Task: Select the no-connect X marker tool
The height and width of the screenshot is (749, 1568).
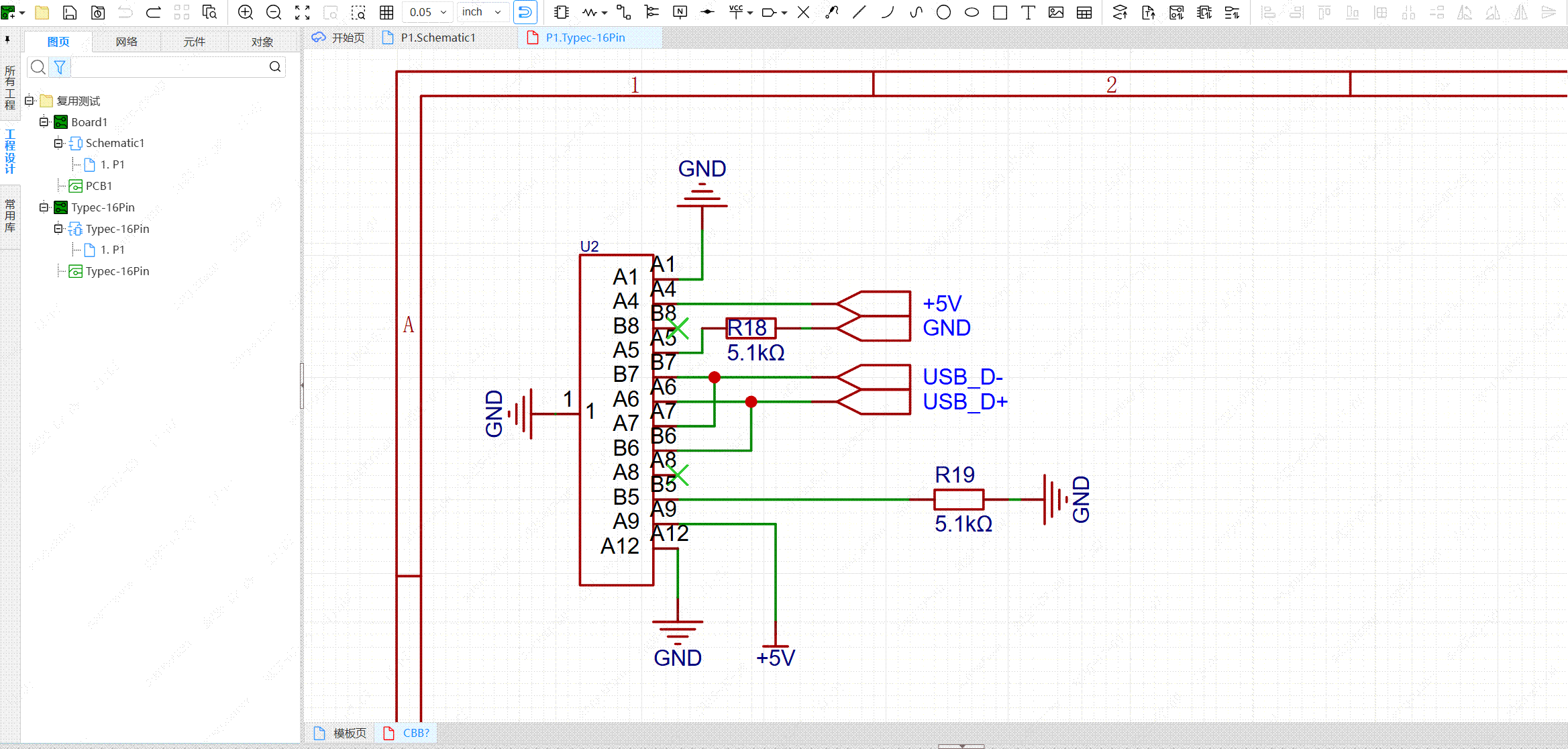Action: point(803,12)
